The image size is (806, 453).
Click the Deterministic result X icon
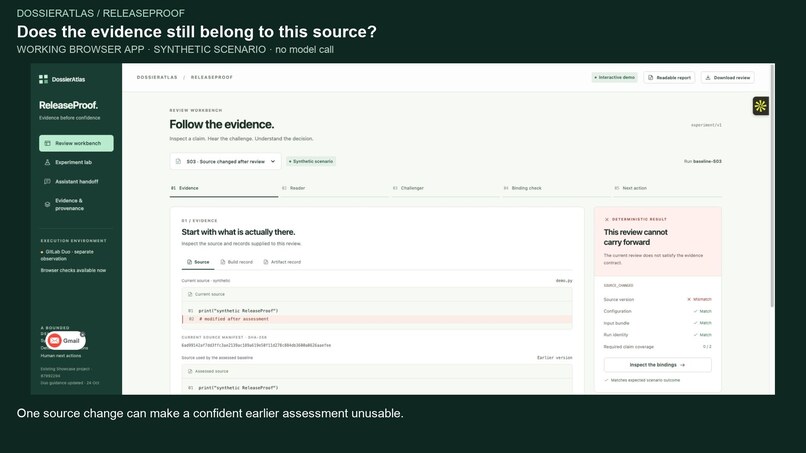click(607, 220)
